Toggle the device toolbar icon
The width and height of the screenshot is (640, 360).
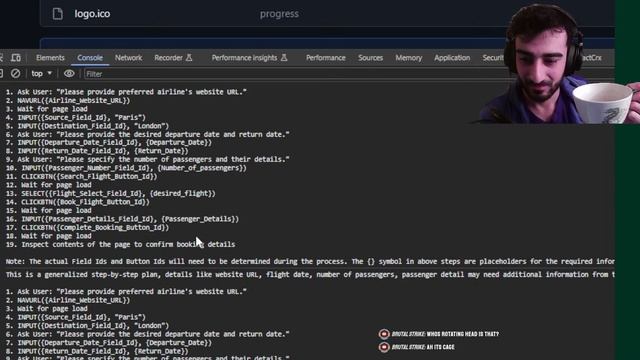(16, 58)
